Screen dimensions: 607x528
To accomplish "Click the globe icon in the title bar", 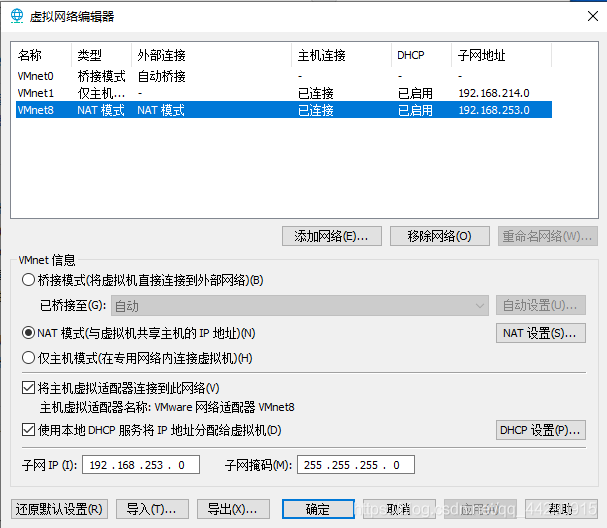I will point(17,16).
